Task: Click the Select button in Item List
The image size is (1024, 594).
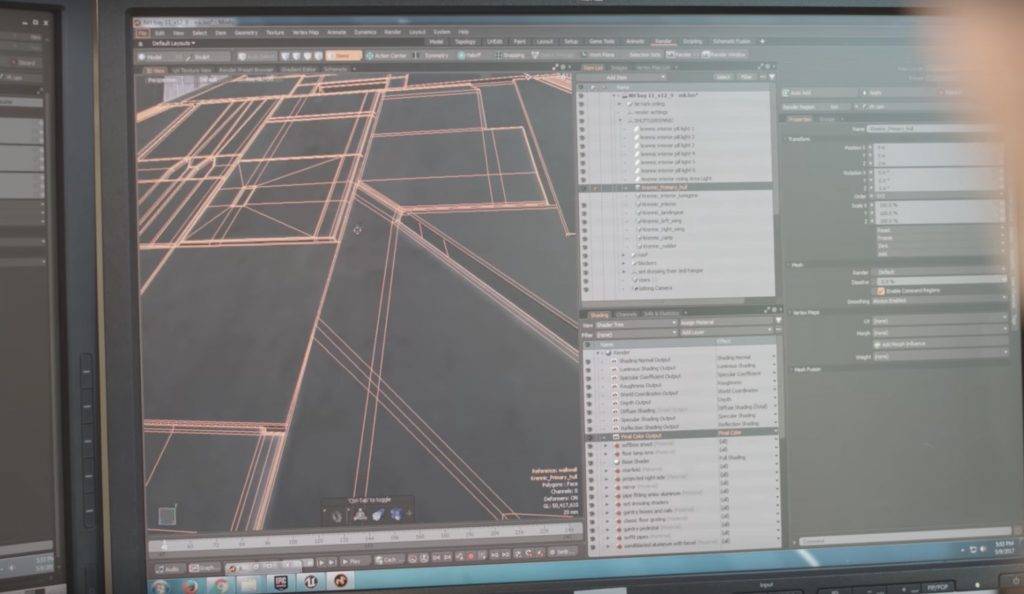Action: pos(723,77)
